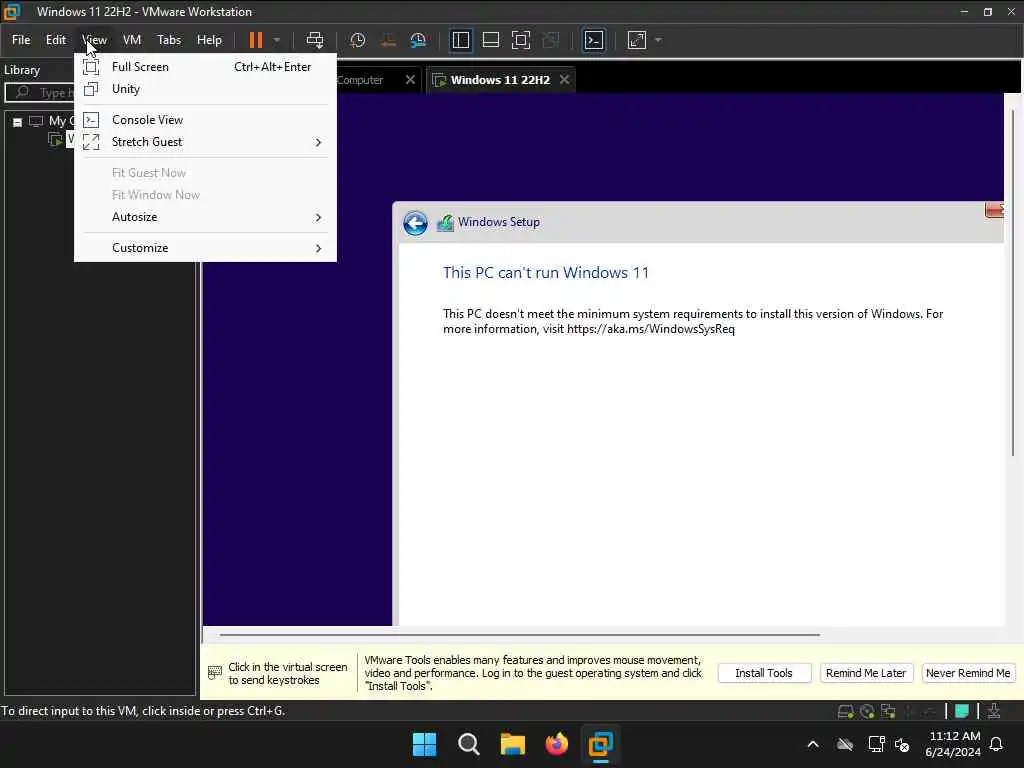Image resolution: width=1024 pixels, height=768 pixels.
Task: Click the teal message log status icon
Action: (961, 711)
